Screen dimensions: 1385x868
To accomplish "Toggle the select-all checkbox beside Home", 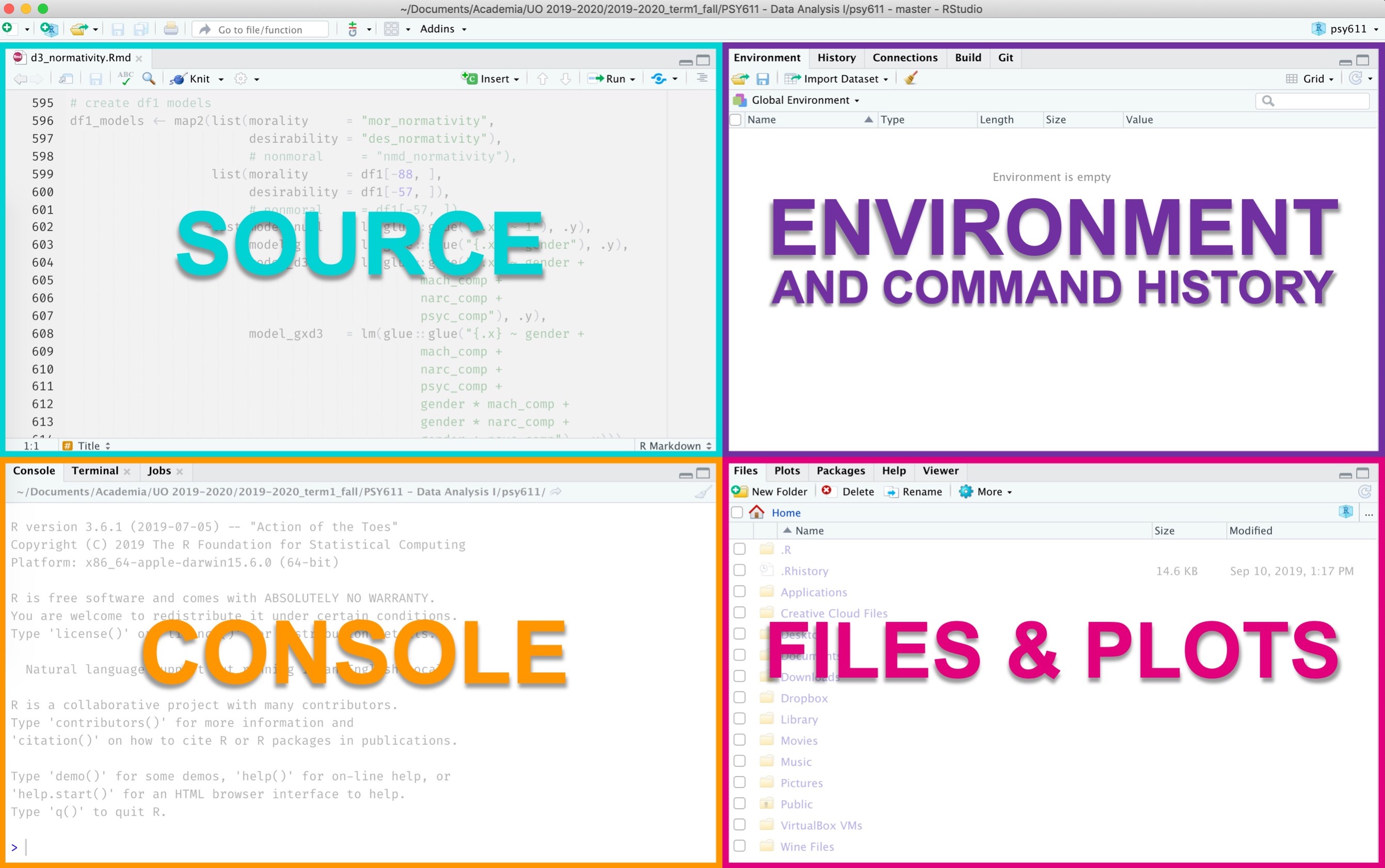I will tap(737, 512).
